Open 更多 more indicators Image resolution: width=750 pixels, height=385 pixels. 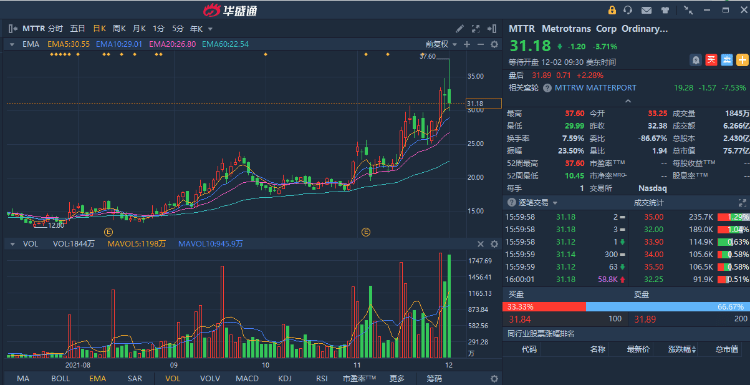coord(397,379)
